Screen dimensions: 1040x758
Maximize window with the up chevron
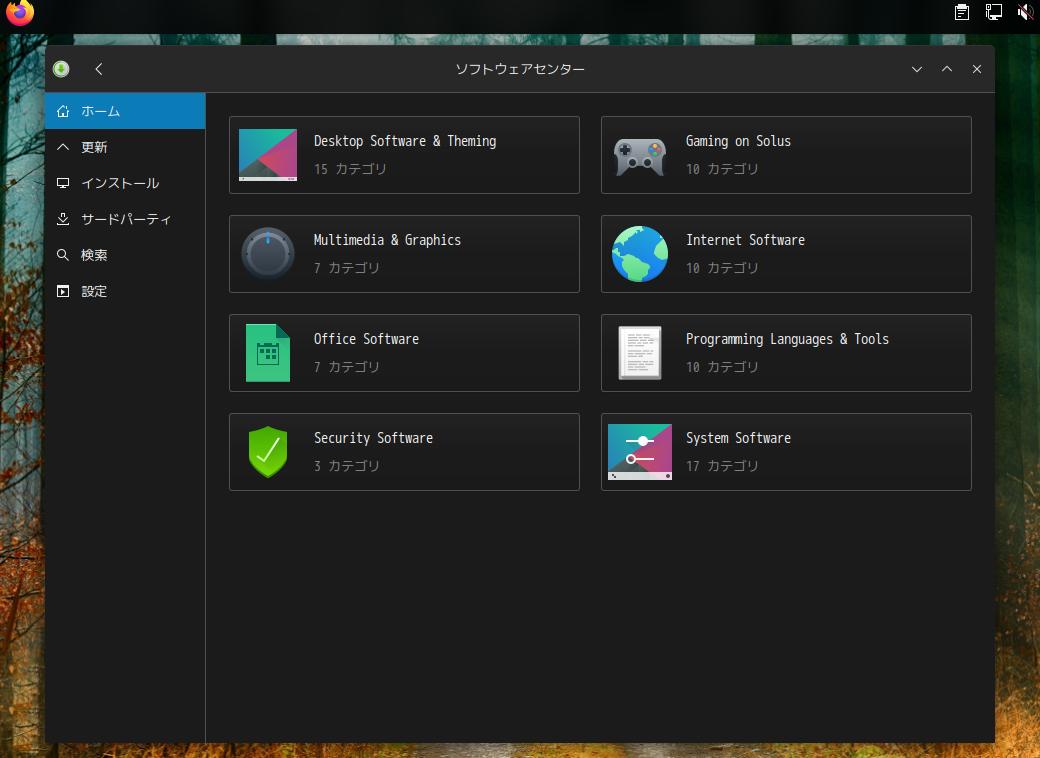[x=947, y=69]
